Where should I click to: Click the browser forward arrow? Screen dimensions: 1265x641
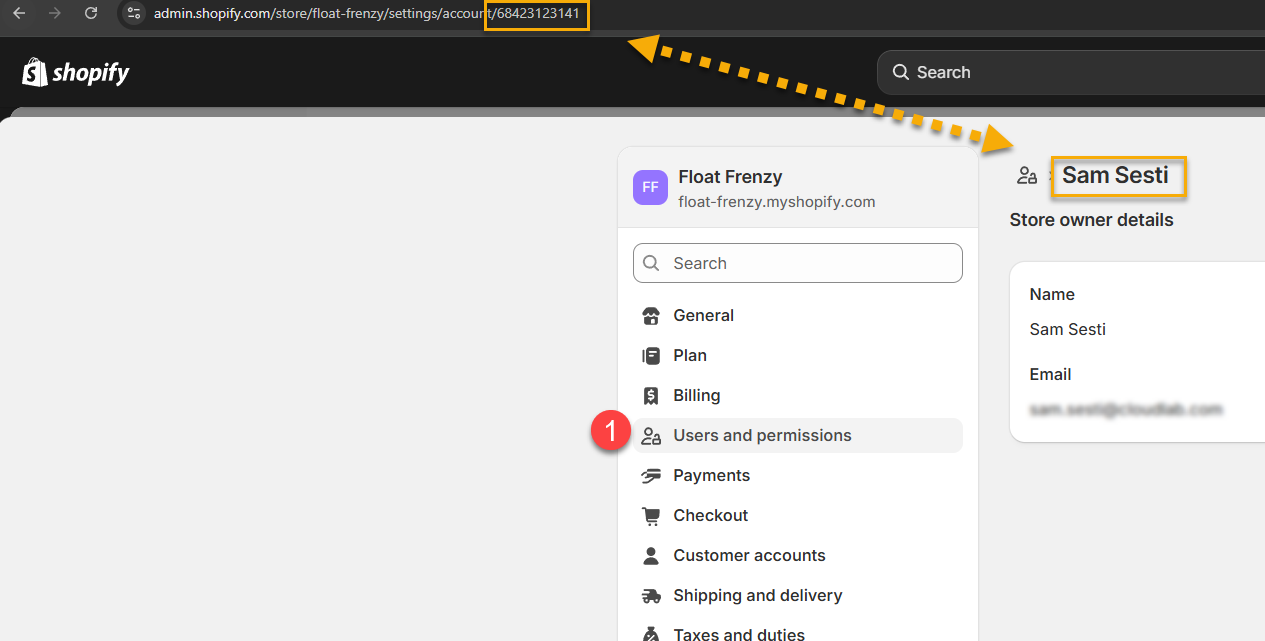coord(55,13)
